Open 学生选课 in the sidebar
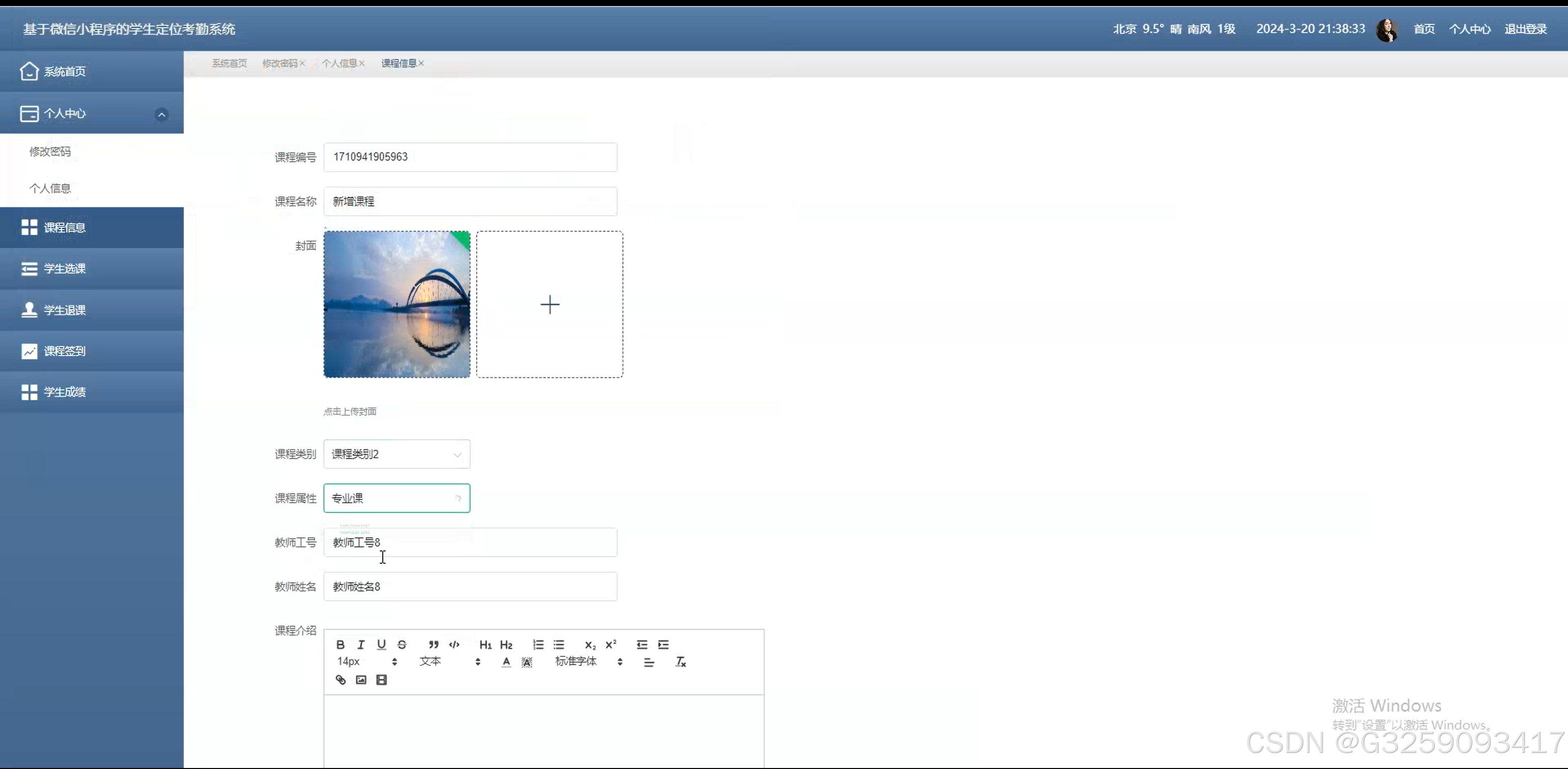The height and width of the screenshot is (769, 1568). tap(92, 269)
